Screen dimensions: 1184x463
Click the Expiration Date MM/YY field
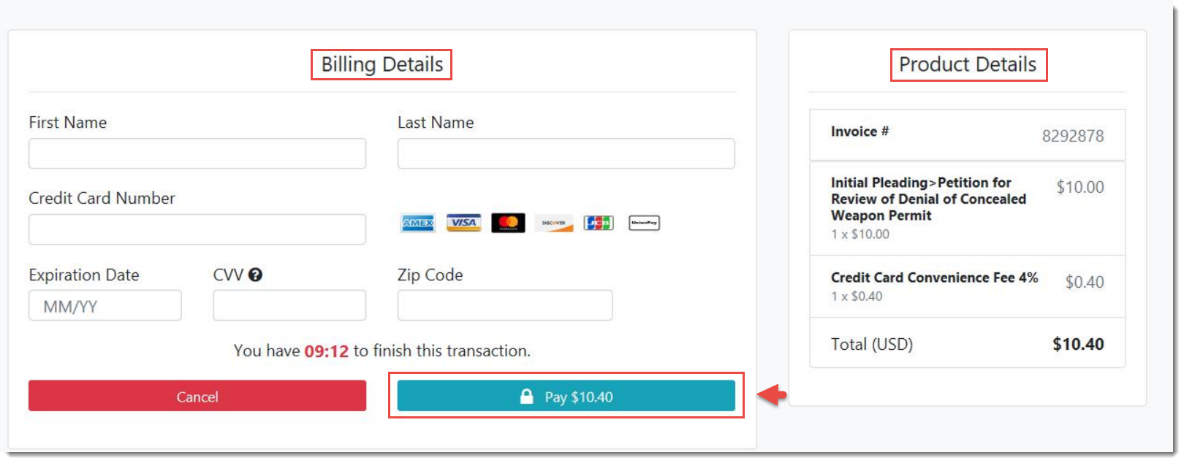point(105,305)
